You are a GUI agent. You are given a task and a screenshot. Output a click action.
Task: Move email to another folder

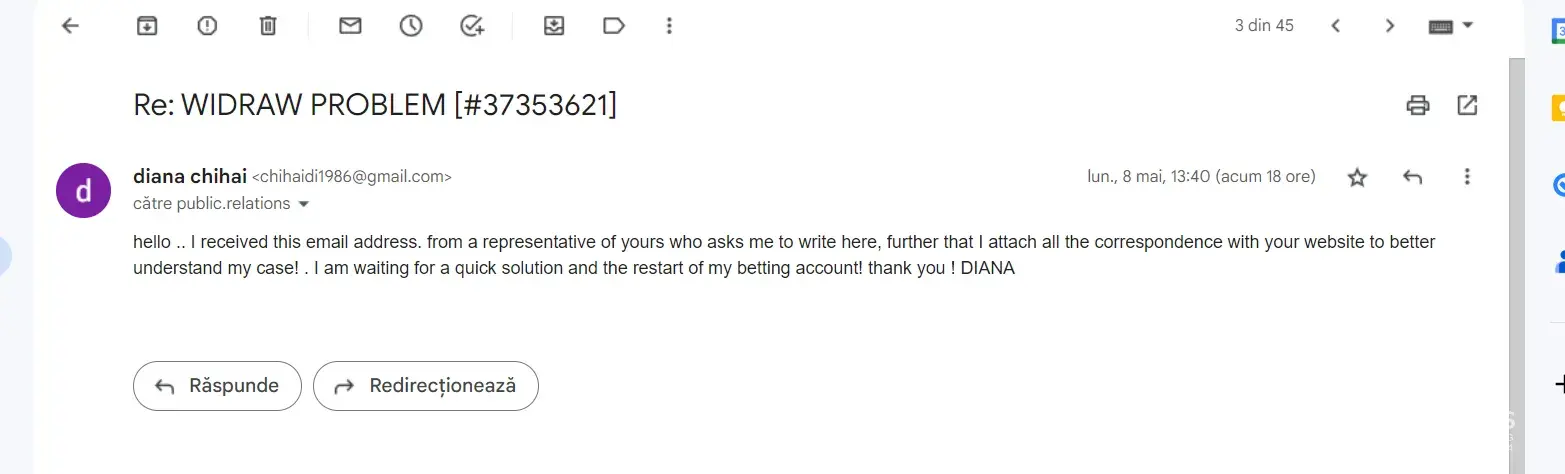554,26
